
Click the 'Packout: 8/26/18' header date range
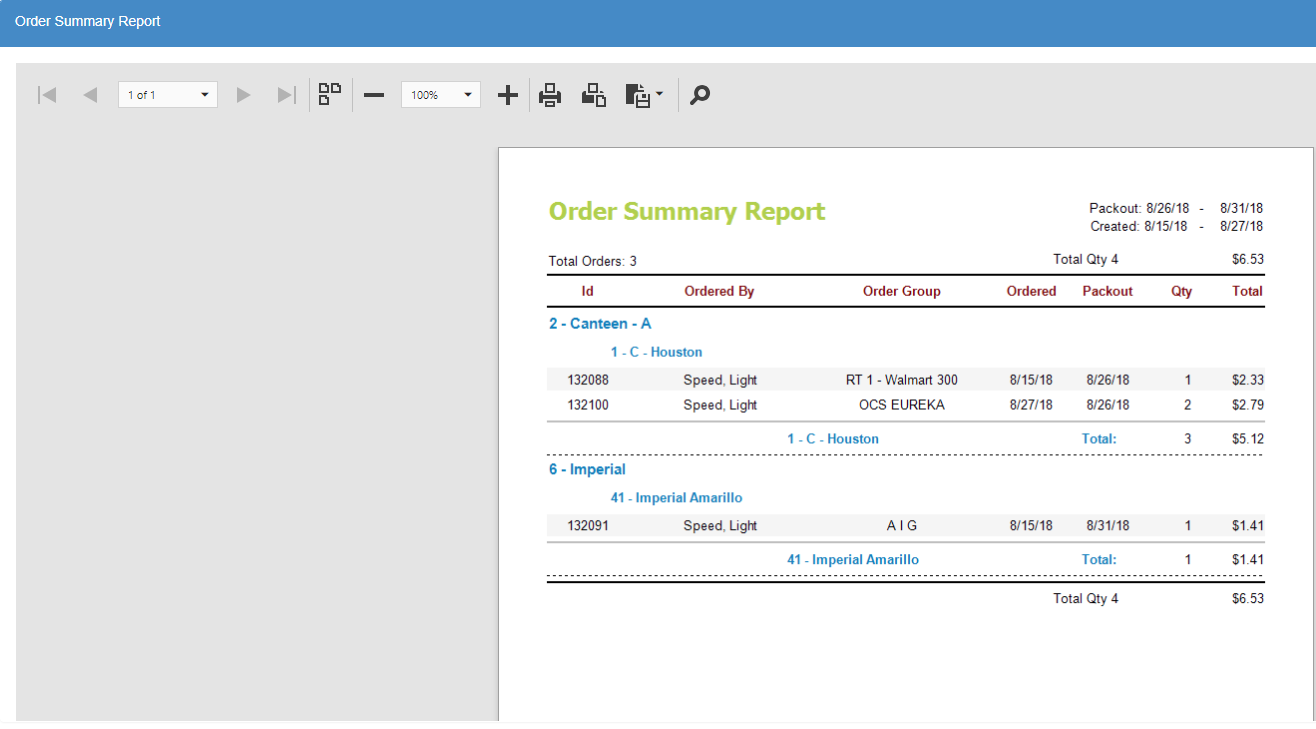1176,208
